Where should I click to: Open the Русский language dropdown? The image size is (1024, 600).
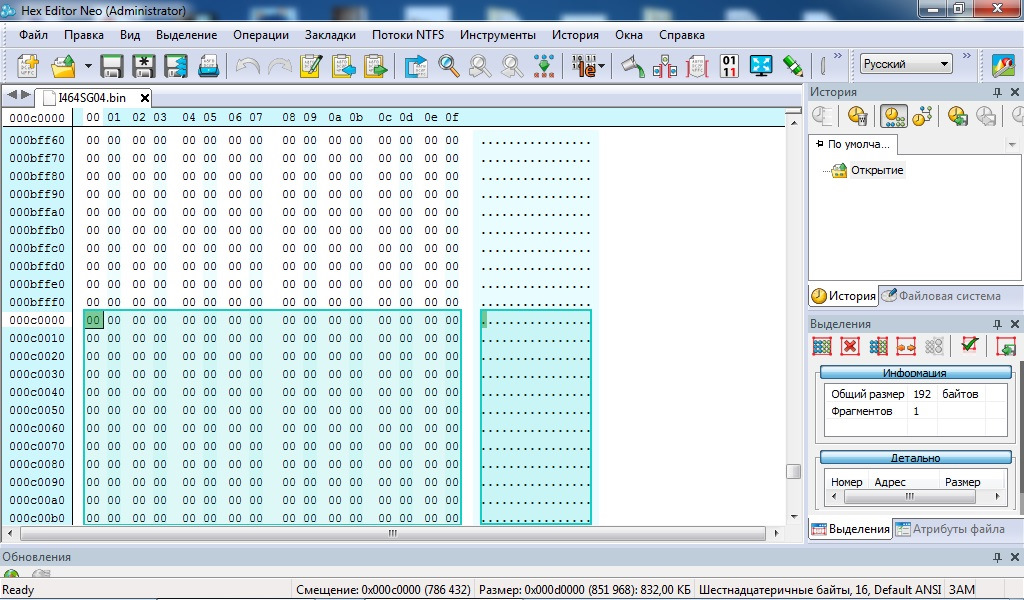click(x=906, y=63)
